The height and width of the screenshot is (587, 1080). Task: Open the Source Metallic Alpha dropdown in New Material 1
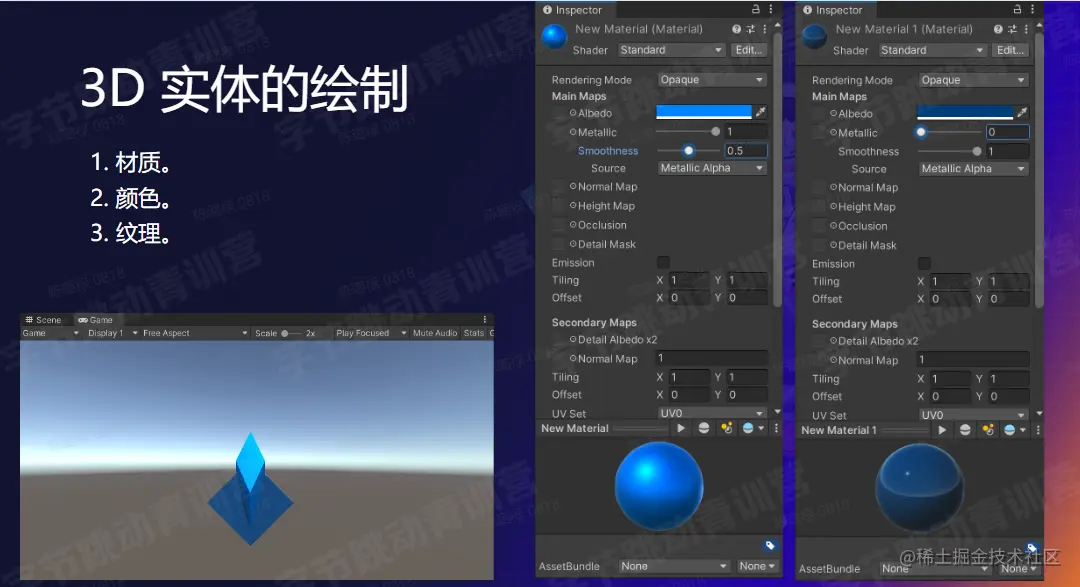(973, 168)
